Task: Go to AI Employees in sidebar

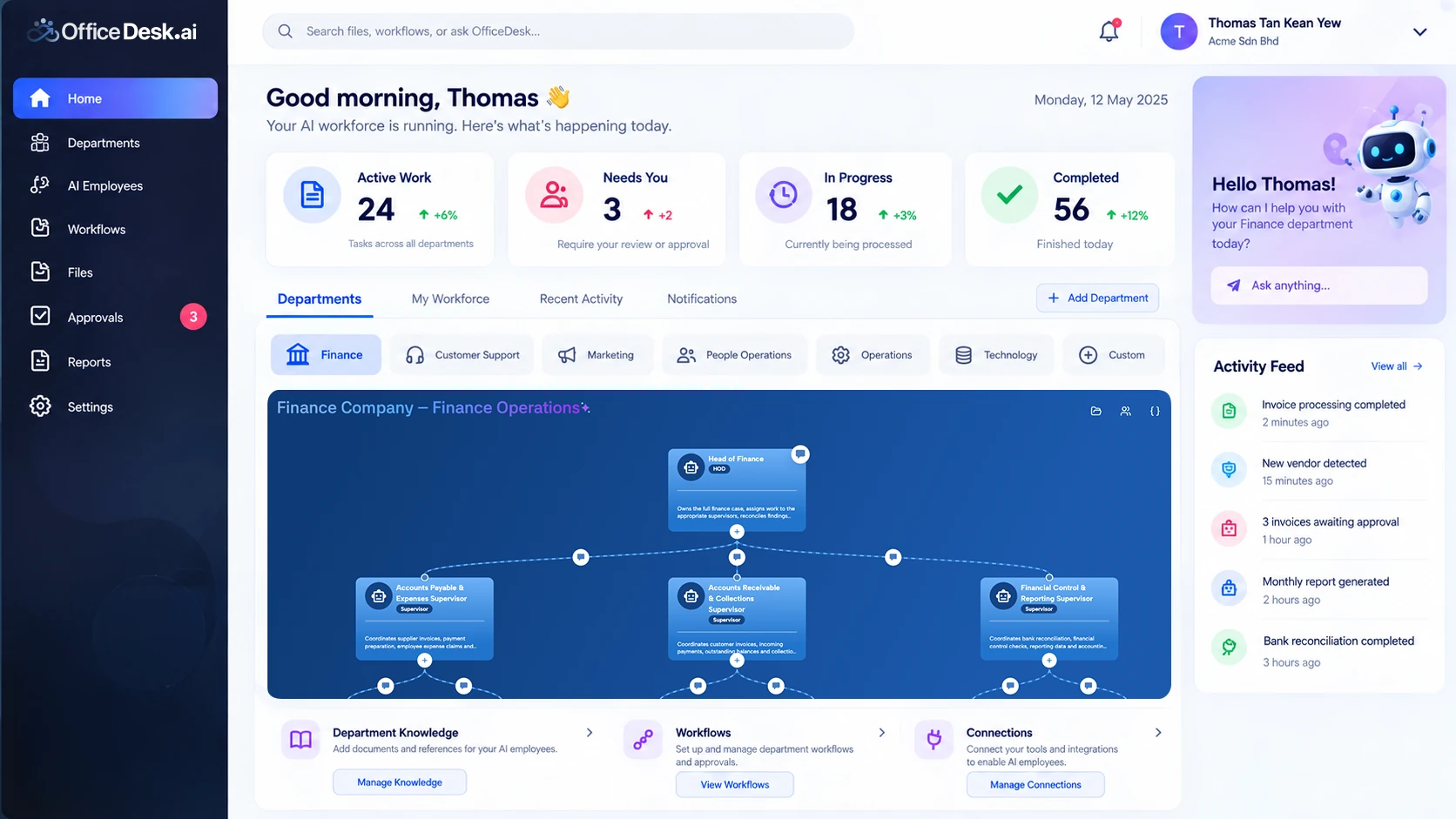Action: coord(115,185)
